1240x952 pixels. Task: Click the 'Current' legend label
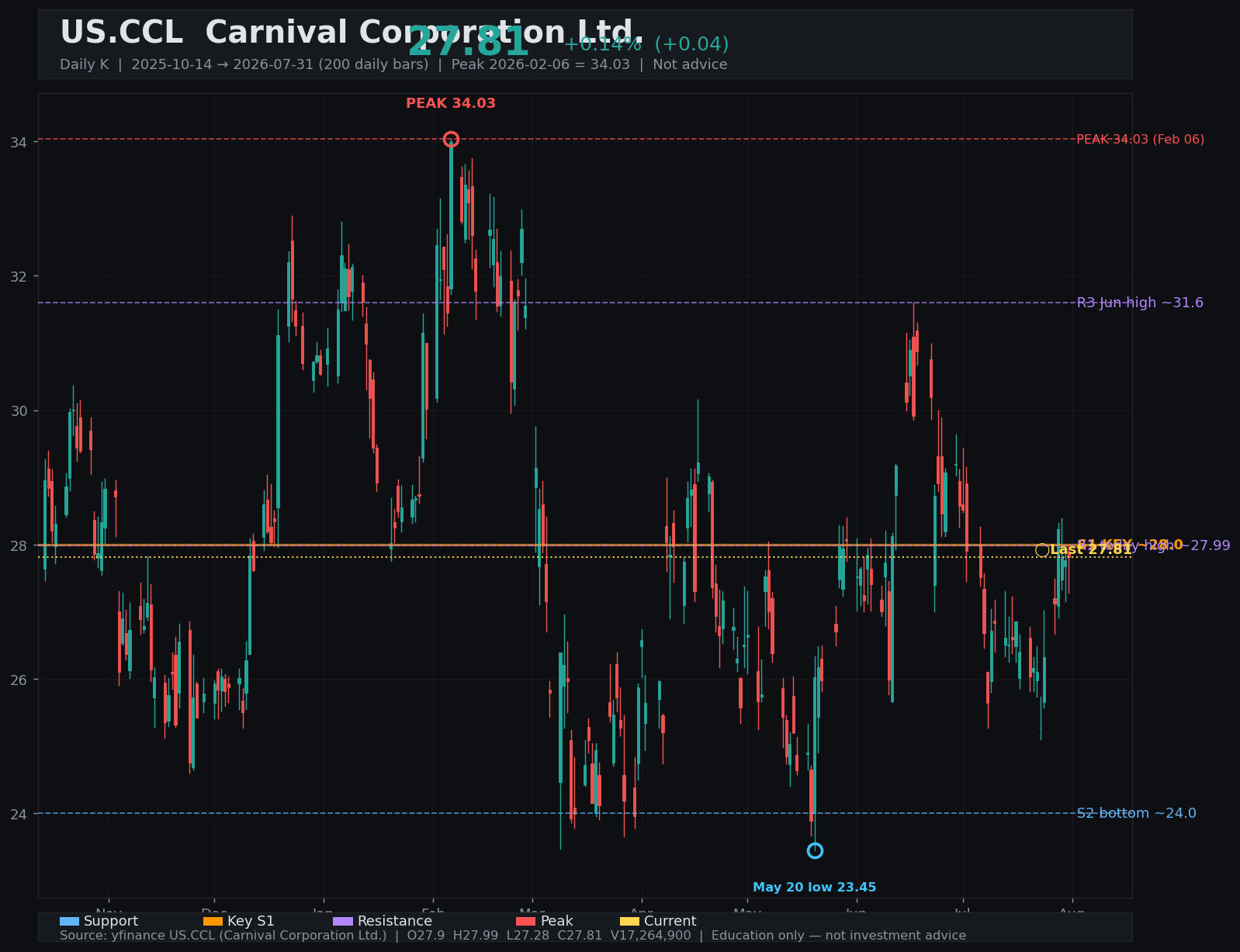[670, 921]
